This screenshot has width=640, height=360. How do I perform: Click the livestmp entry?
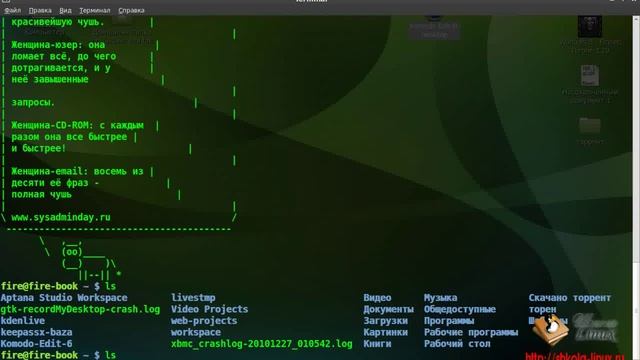coord(193,298)
